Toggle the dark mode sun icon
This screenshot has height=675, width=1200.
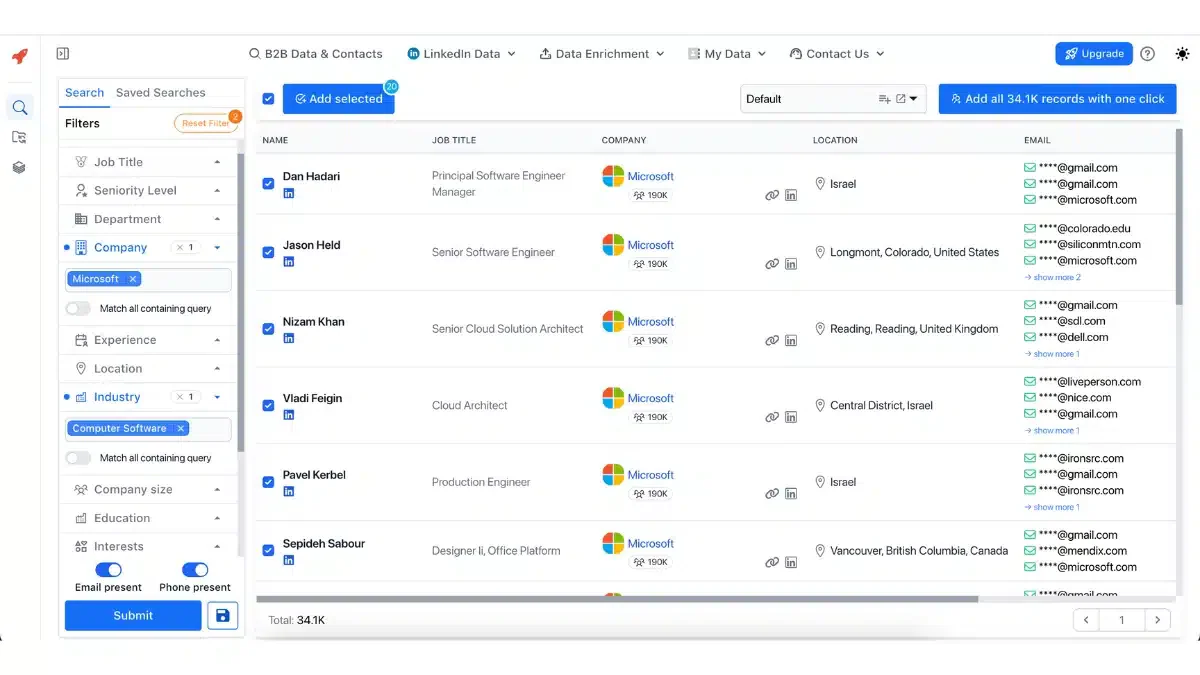1183,54
